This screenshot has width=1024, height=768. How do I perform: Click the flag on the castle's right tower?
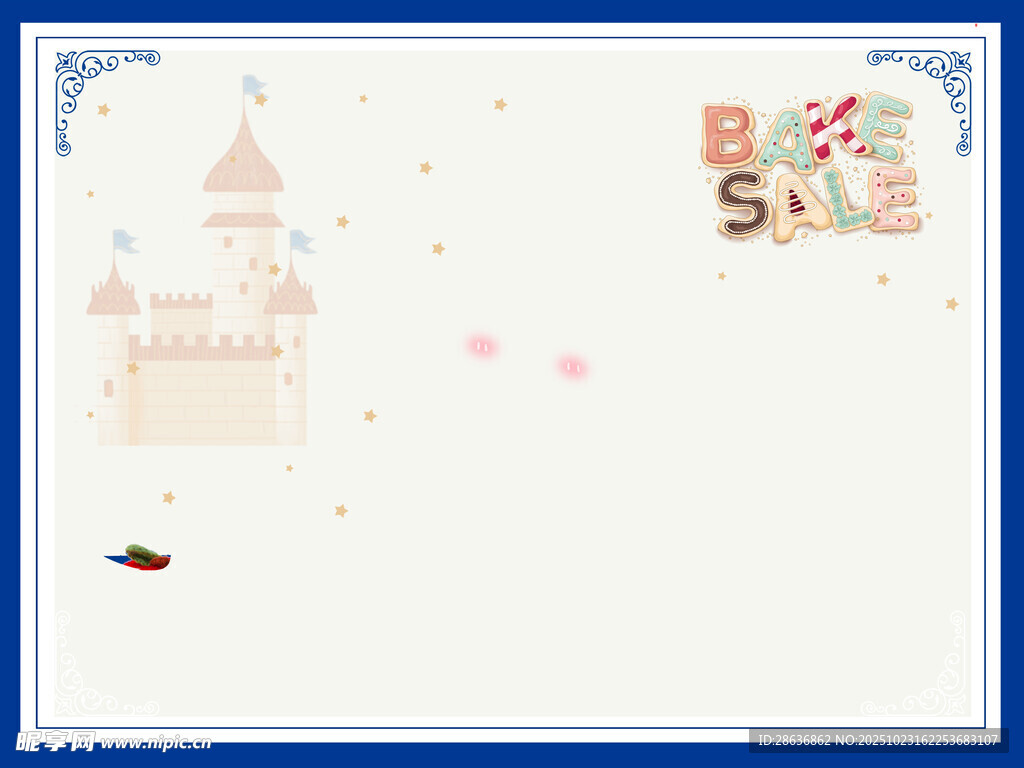pos(301,241)
